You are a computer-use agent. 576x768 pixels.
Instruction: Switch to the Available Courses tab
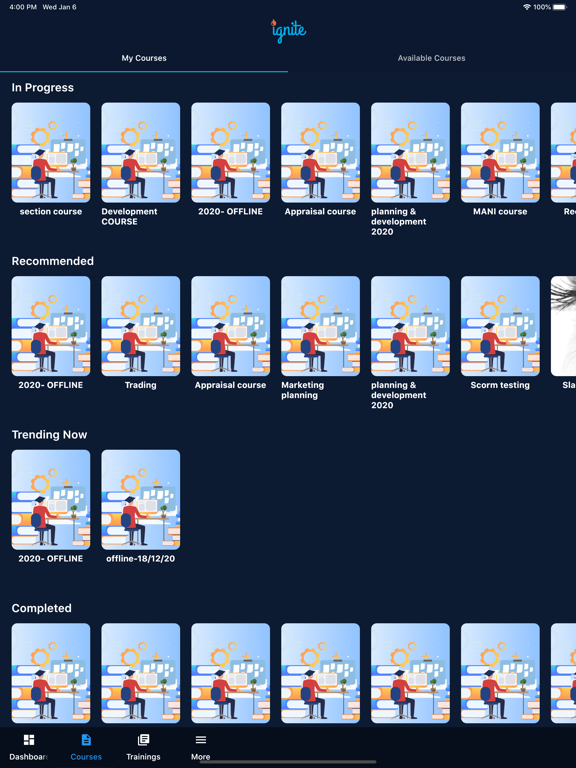coord(432,58)
